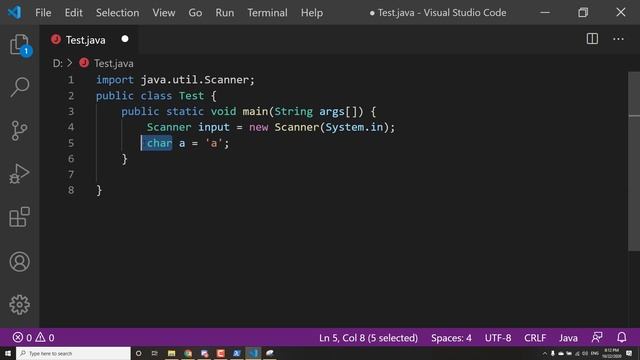The image size is (640, 360).
Task: Open Task View on the taskbar
Action: tap(155, 353)
